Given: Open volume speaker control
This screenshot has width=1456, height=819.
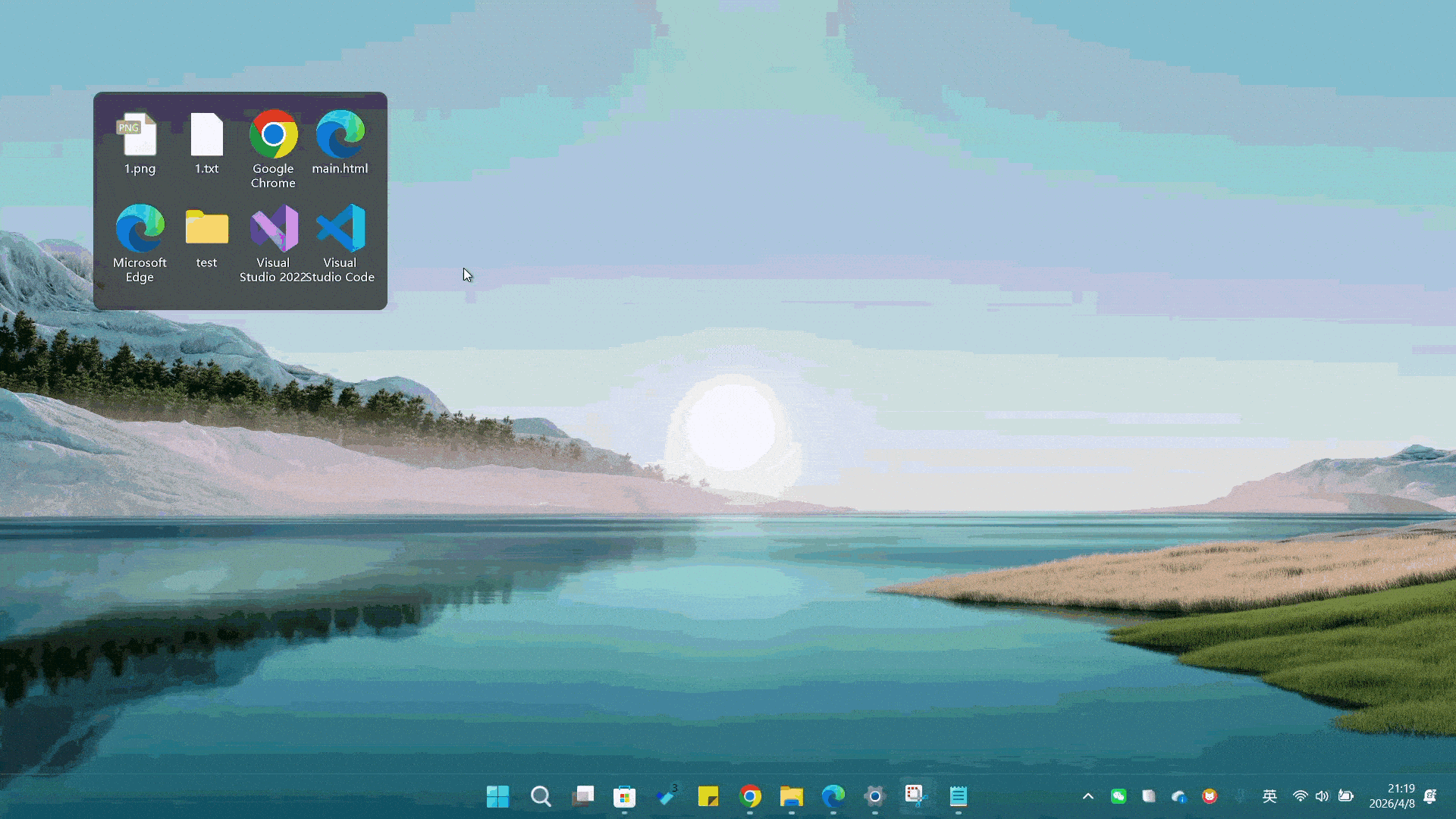Looking at the screenshot, I should [x=1323, y=796].
